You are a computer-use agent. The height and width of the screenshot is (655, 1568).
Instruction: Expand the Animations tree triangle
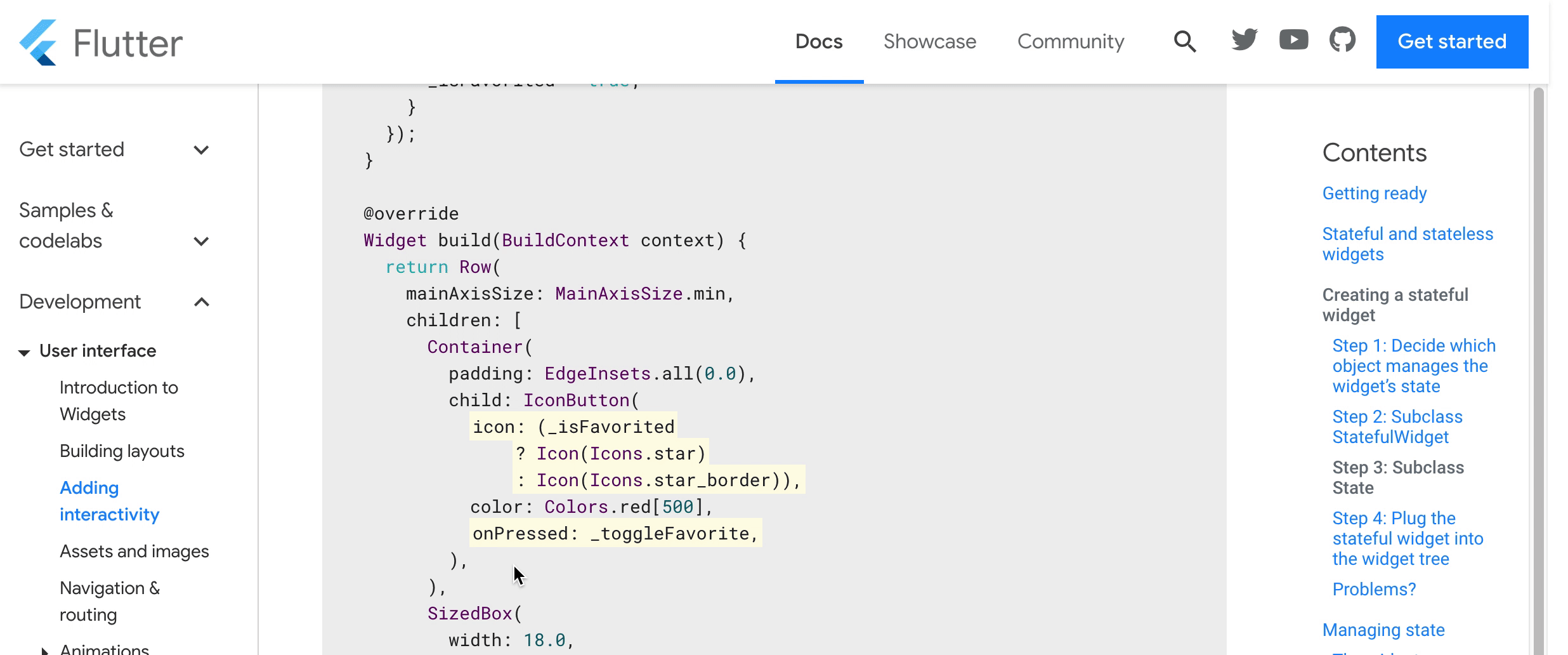[x=44, y=650]
